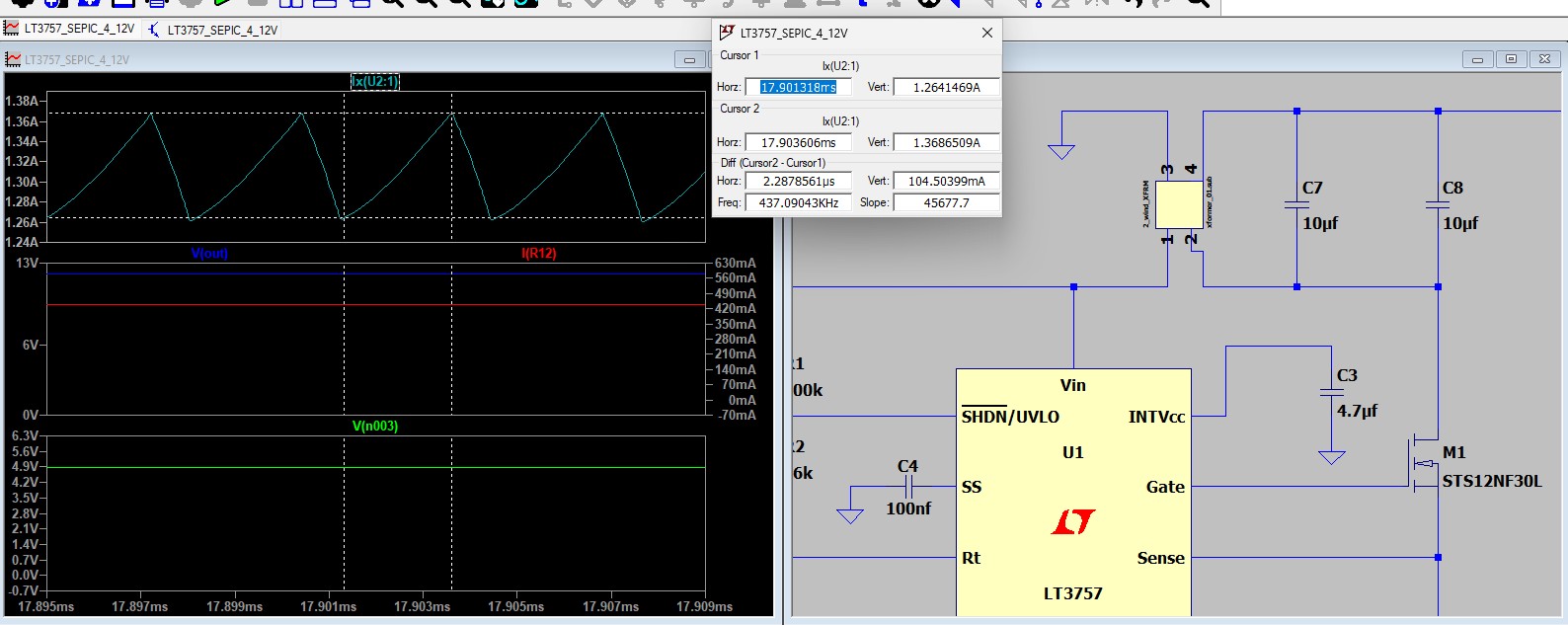Click the Slope value field

(x=946, y=203)
